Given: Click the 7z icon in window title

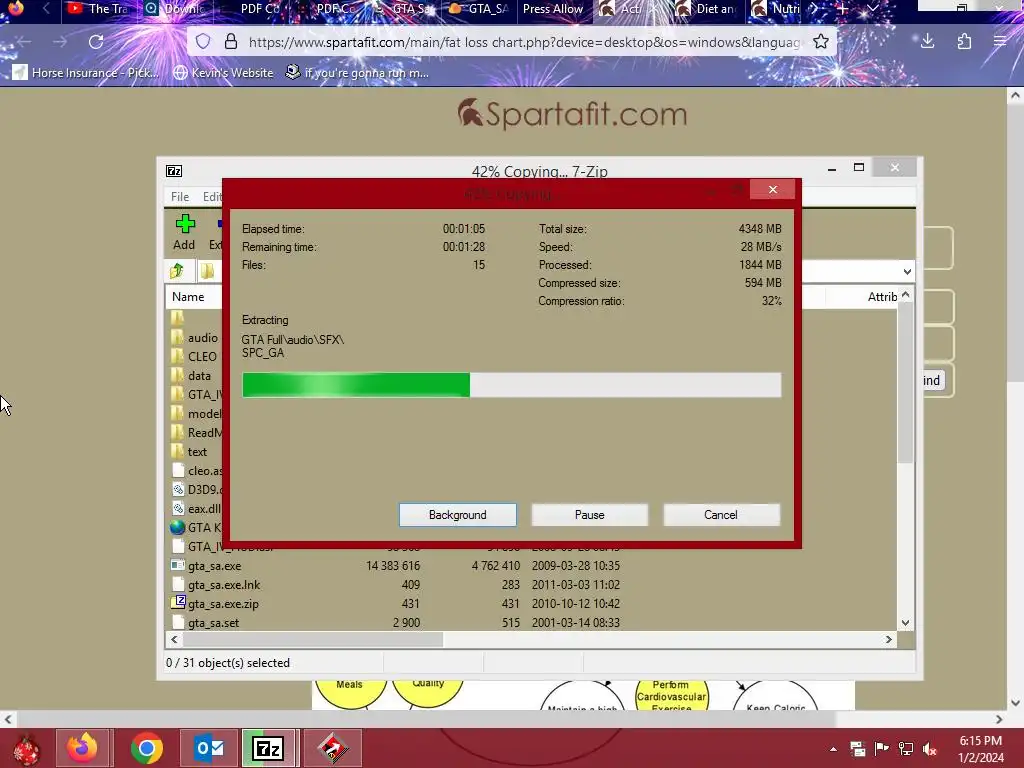Looking at the screenshot, I should point(174,171).
